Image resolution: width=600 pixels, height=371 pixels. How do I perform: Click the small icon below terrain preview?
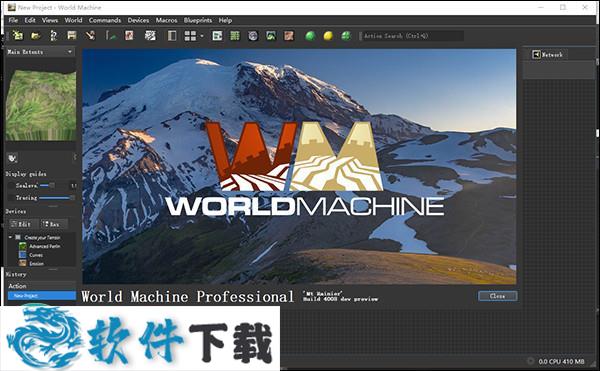(13, 158)
